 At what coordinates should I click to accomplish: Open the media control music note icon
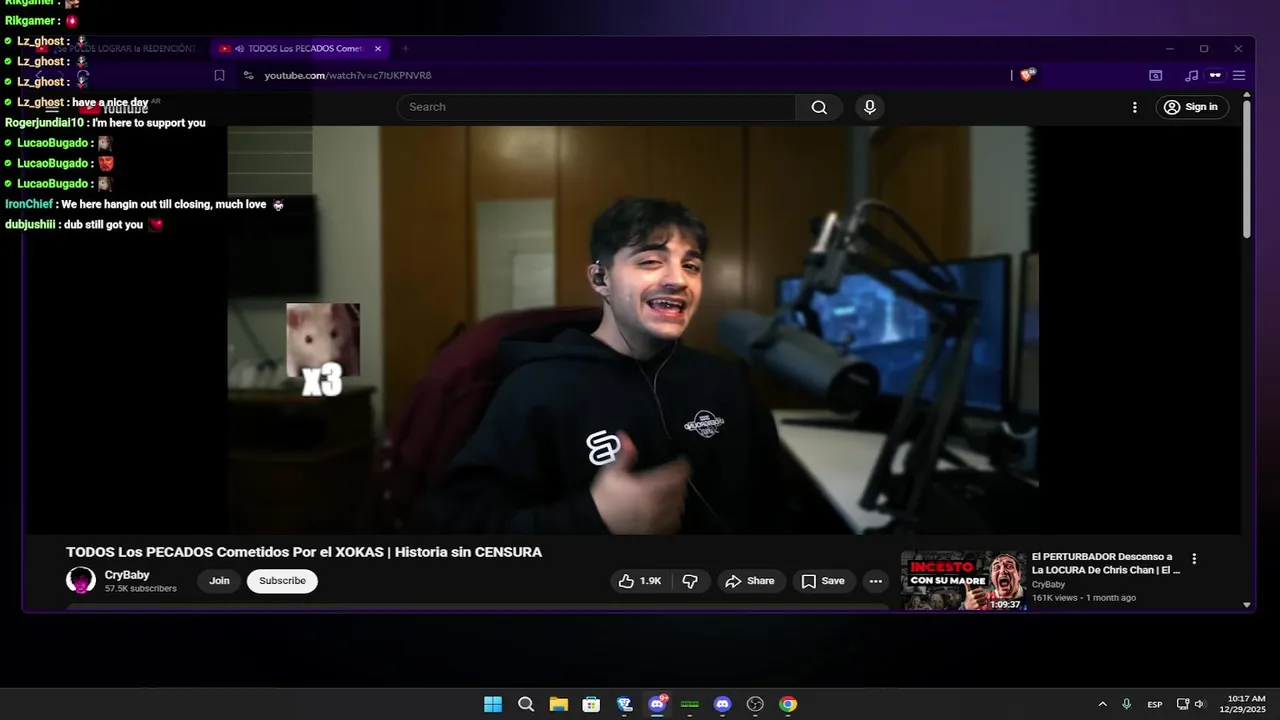[x=1191, y=75]
